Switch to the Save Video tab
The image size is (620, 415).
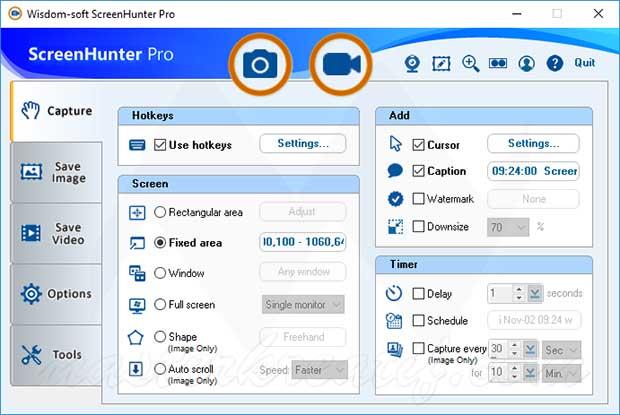(x=56, y=233)
